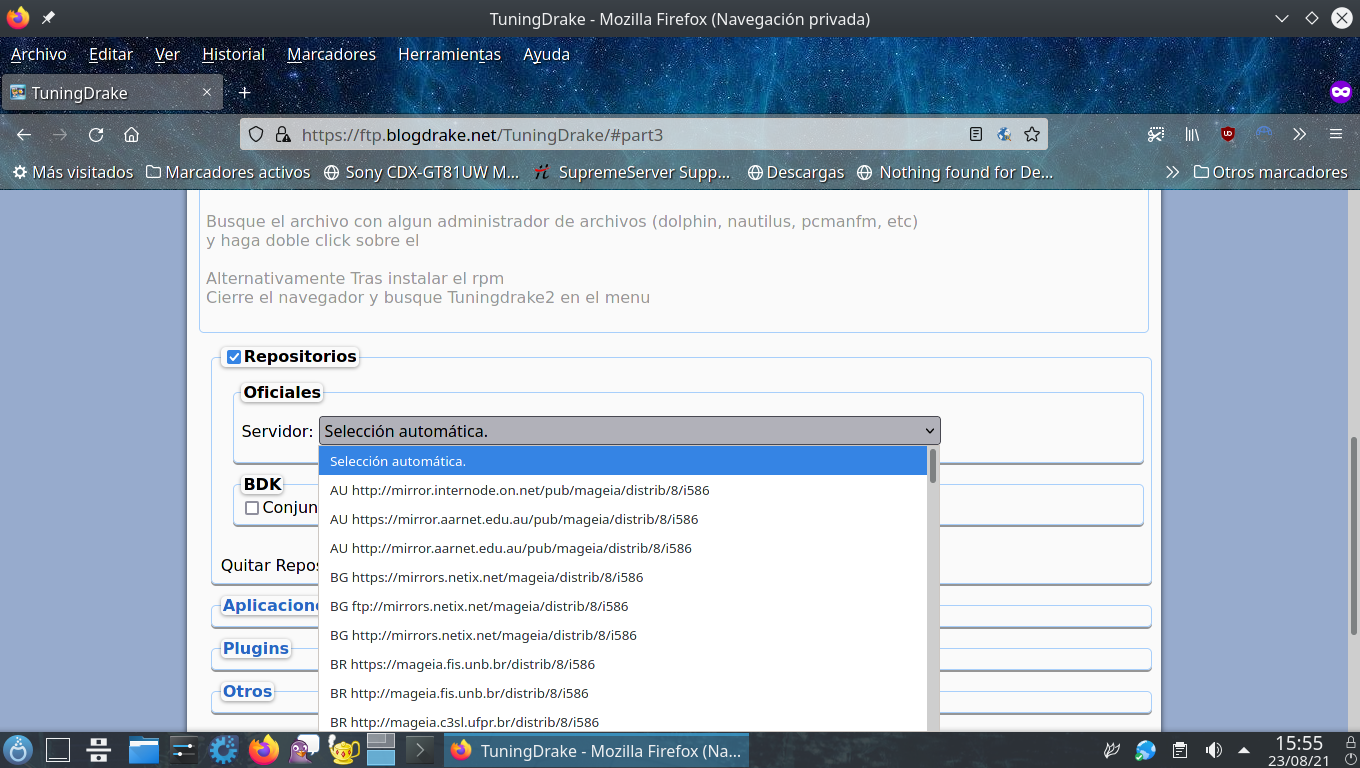The width and height of the screenshot is (1360, 768).
Task: Select AU http://mirror.aarnet.edu.au mirror
Action: [623, 548]
